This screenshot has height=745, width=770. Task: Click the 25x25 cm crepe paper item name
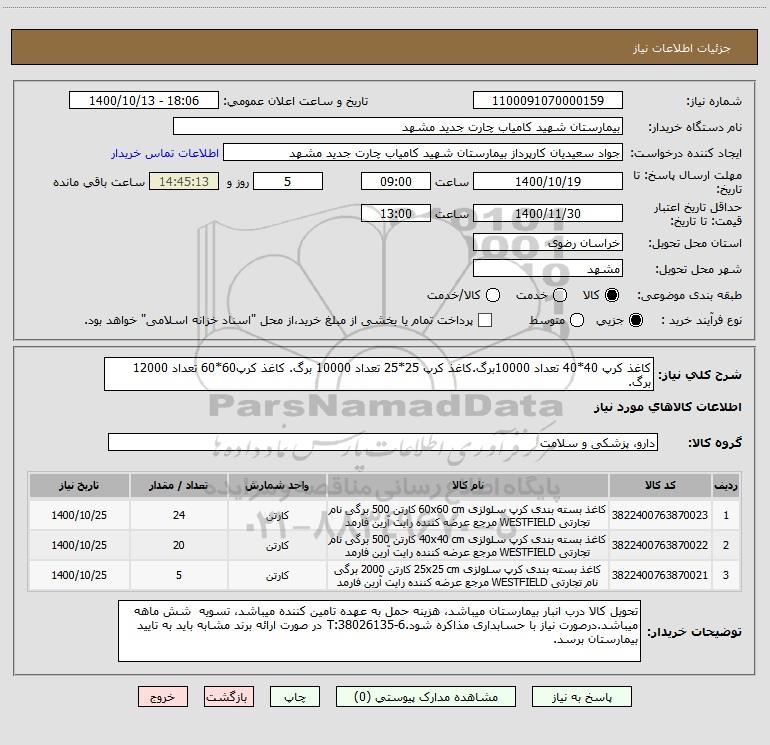[x=467, y=576]
